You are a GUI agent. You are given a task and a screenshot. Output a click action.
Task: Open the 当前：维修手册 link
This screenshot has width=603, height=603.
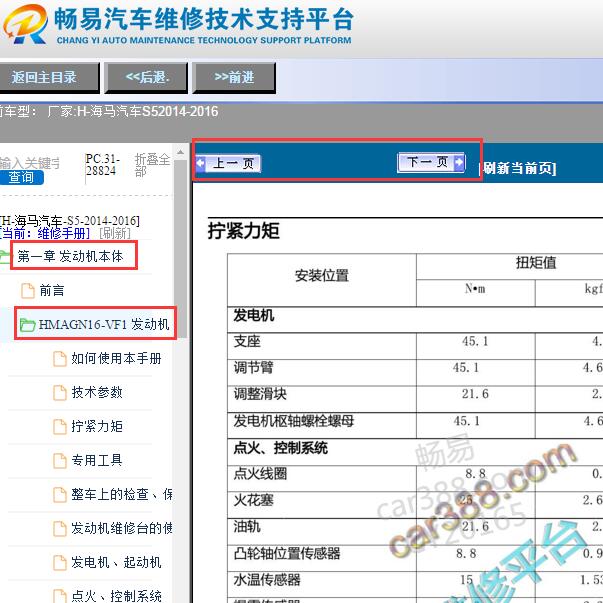tap(45, 233)
